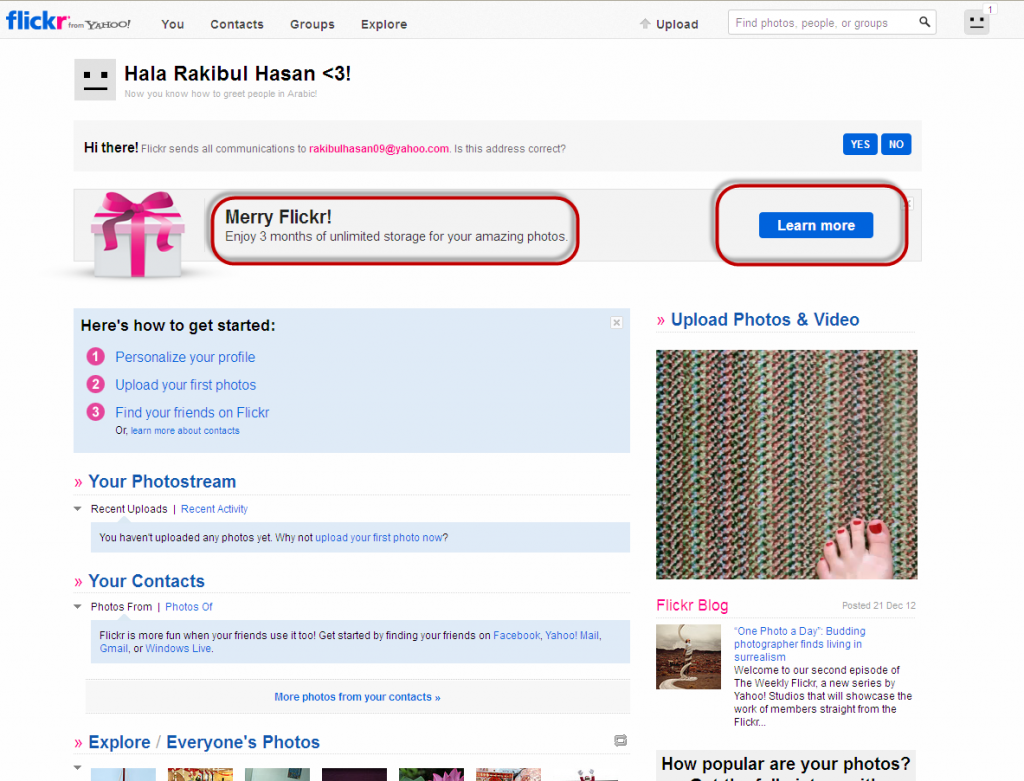The width and height of the screenshot is (1024, 781).
Task: Collapse Your Photostream section triangle
Action: (x=78, y=509)
